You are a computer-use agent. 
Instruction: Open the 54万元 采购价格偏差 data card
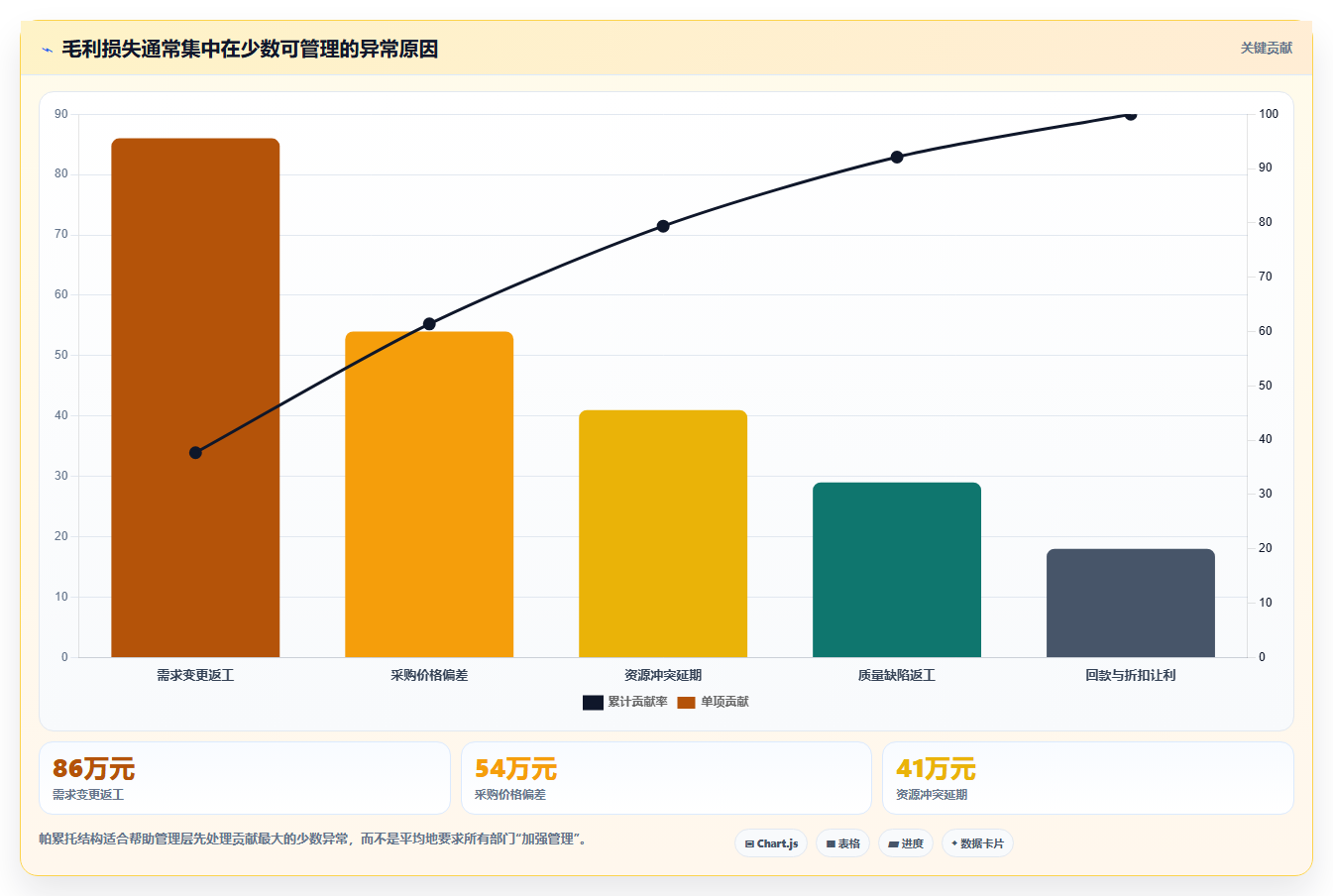point(666,778)
